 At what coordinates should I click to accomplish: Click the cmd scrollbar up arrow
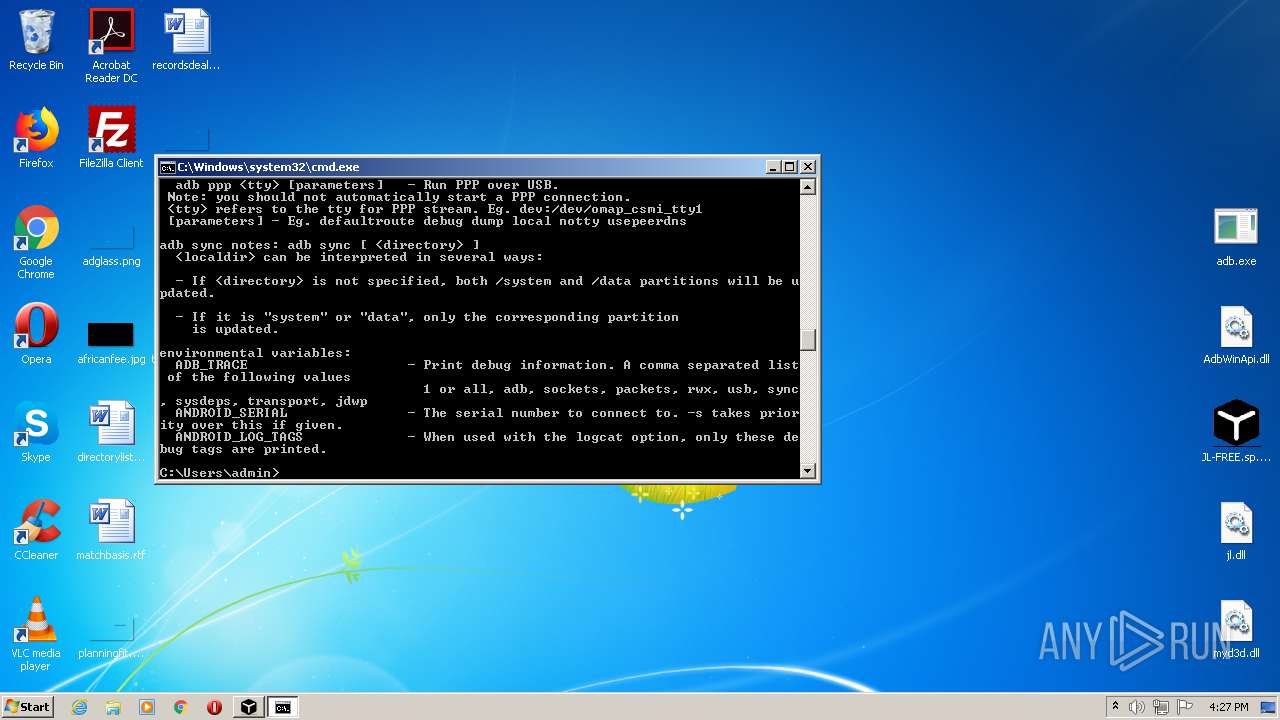[808, 187]
